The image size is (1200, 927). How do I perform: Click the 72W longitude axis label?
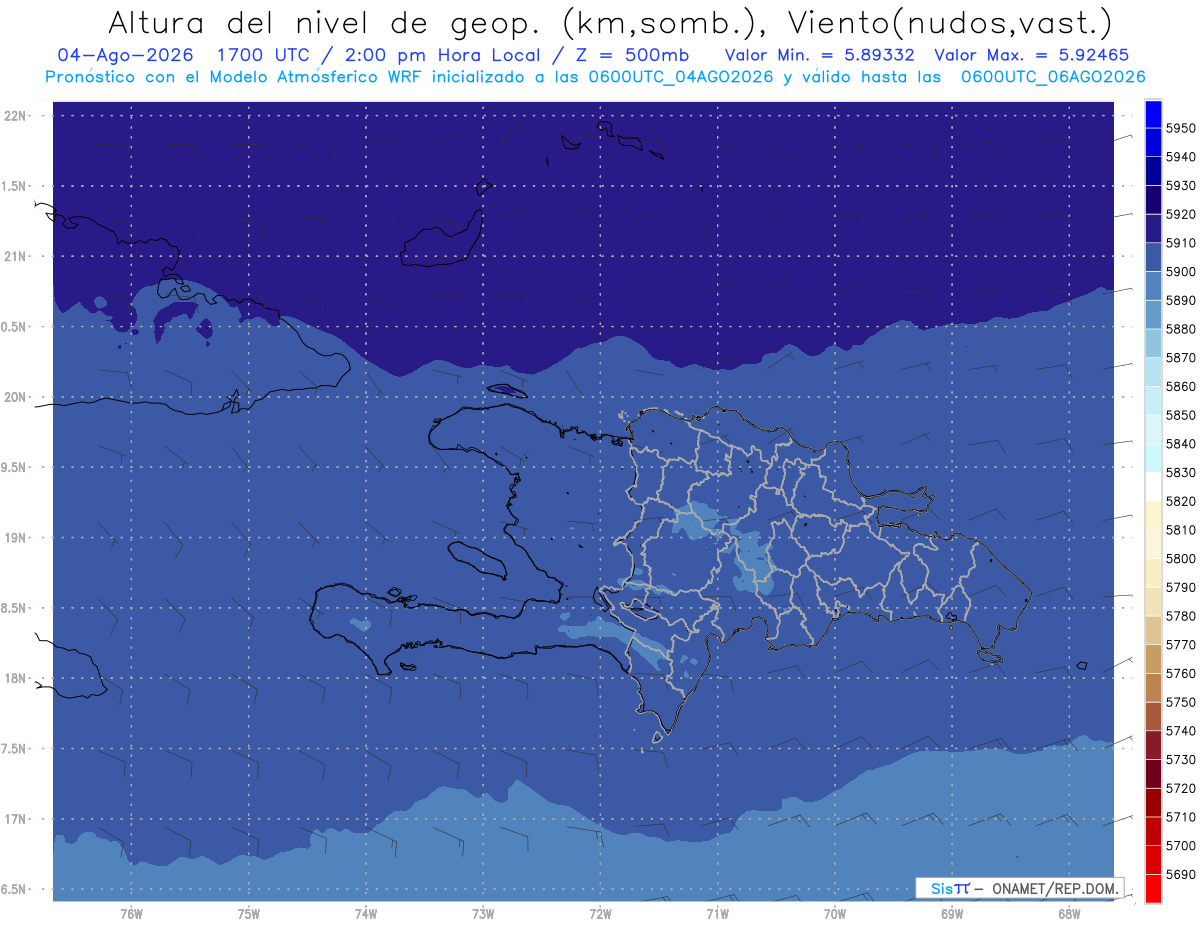coord(600,914)
